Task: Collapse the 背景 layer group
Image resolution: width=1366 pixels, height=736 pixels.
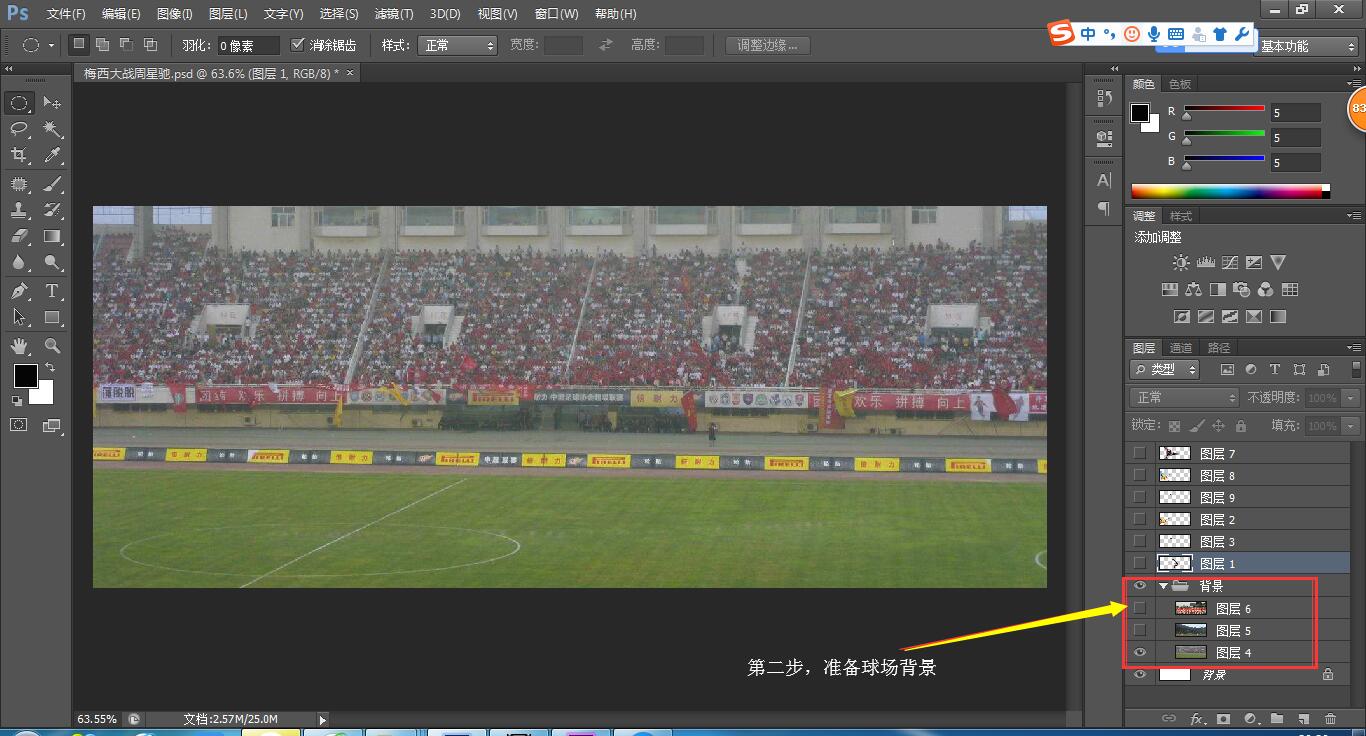Action: coord(1164,586)
